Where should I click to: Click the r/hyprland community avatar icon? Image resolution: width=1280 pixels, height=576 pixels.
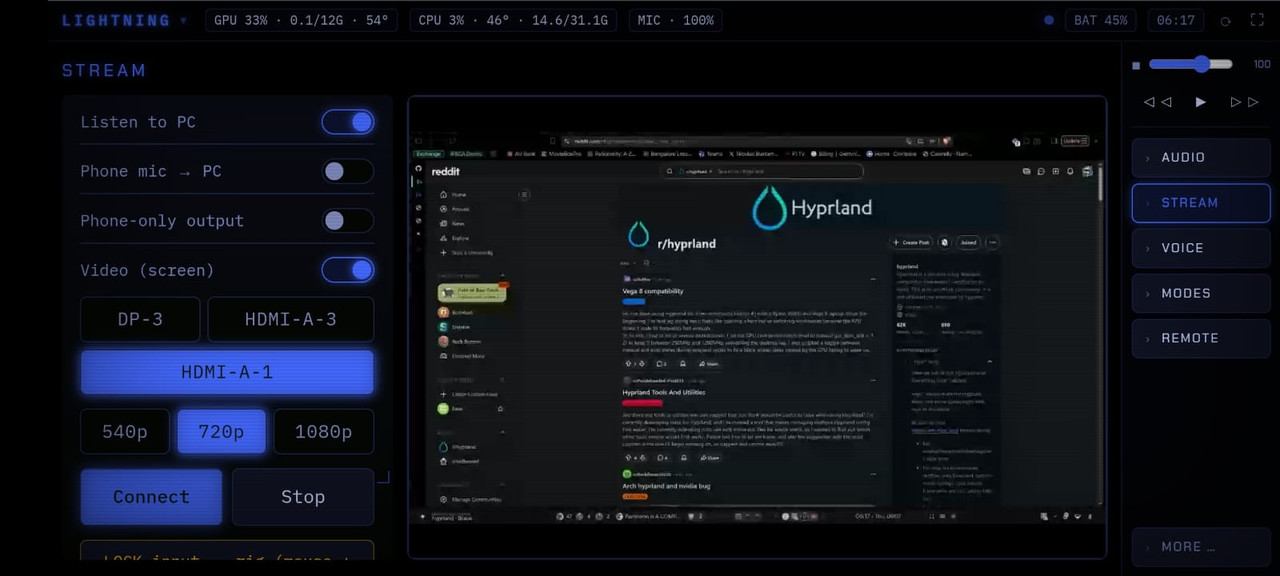click(x=638, y=235)
